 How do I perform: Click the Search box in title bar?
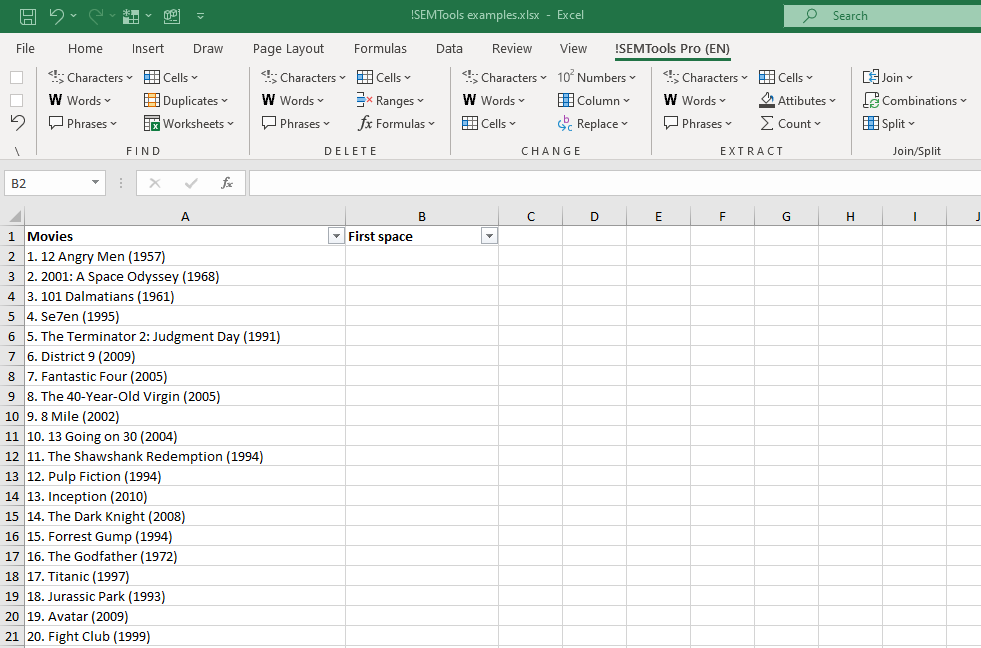882,16
